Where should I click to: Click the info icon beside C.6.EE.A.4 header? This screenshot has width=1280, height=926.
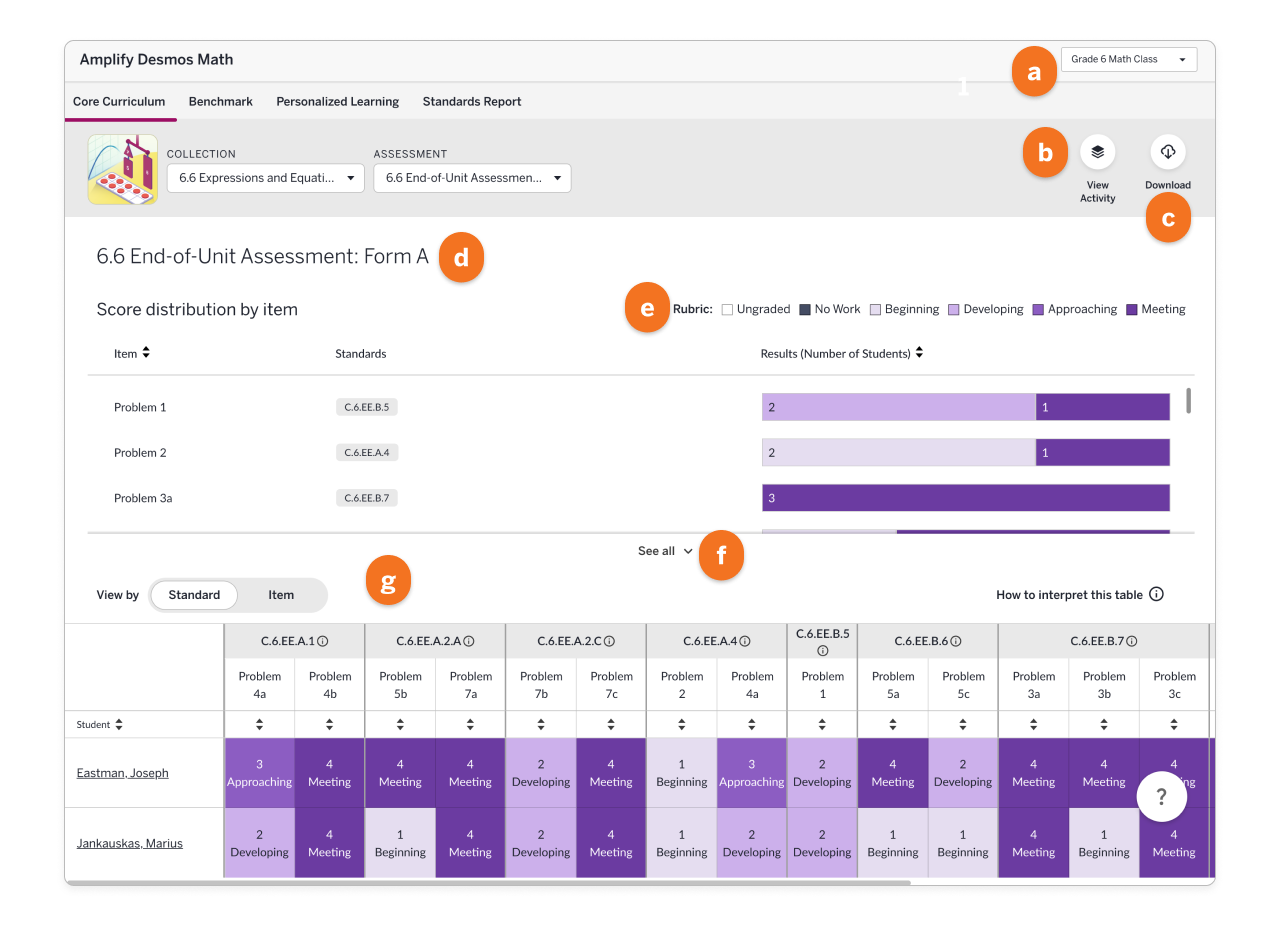tap(745, 641)
